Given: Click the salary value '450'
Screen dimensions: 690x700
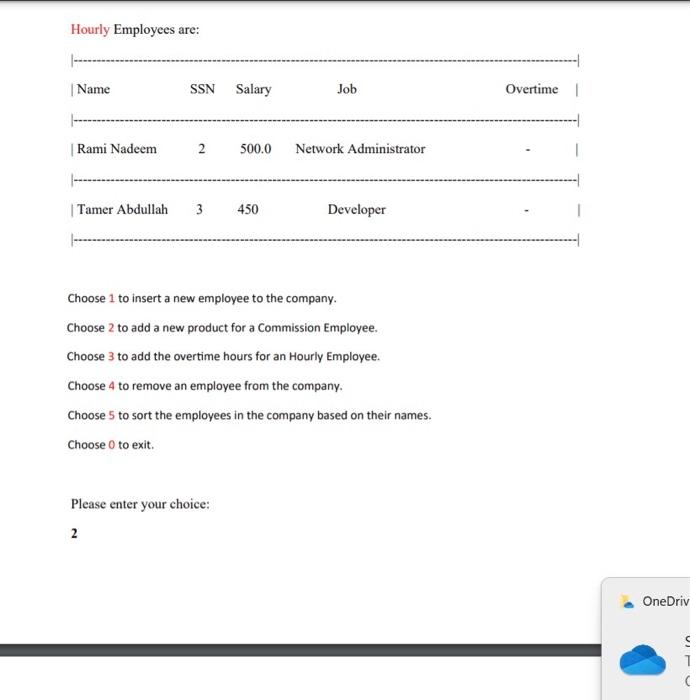Looking at the screenshot, I should pos(248,209).
